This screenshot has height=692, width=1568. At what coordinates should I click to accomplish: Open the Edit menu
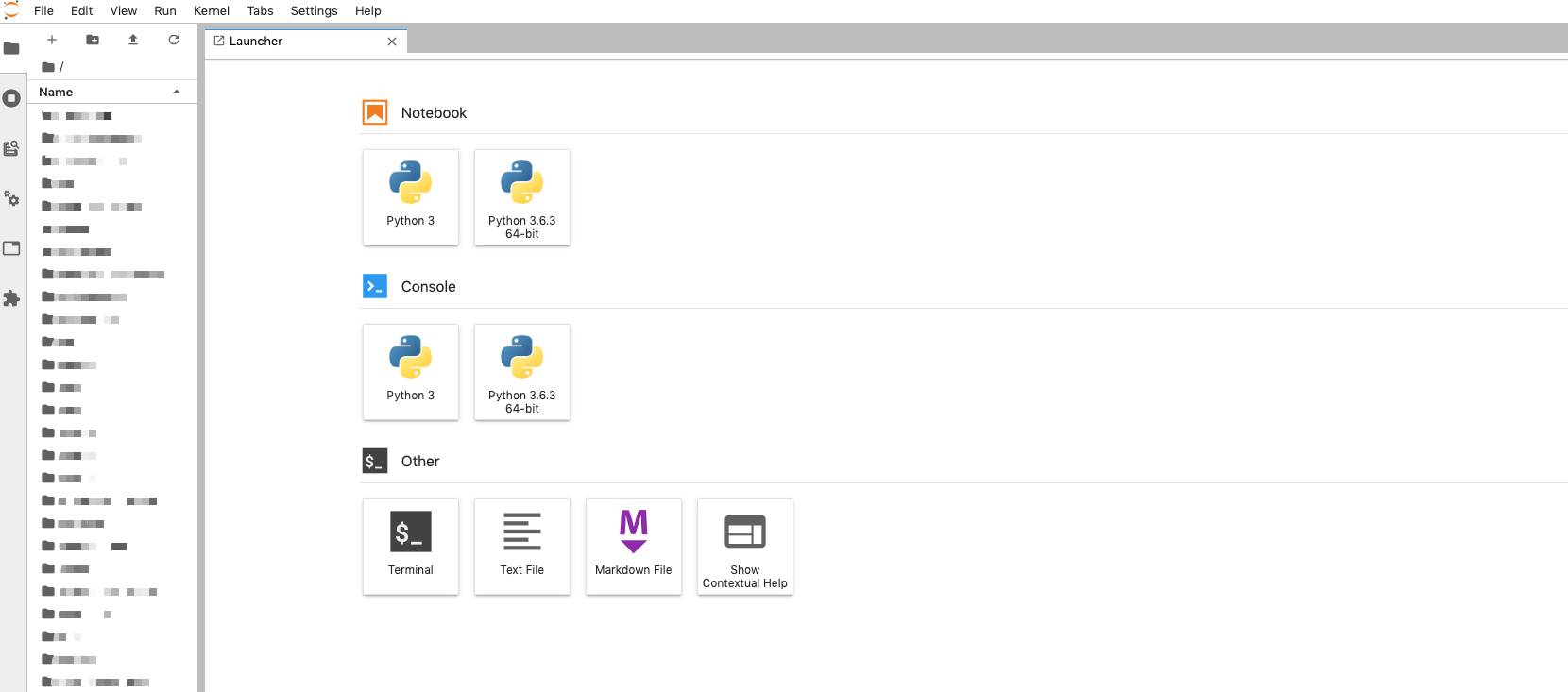(x=82, y=11)
